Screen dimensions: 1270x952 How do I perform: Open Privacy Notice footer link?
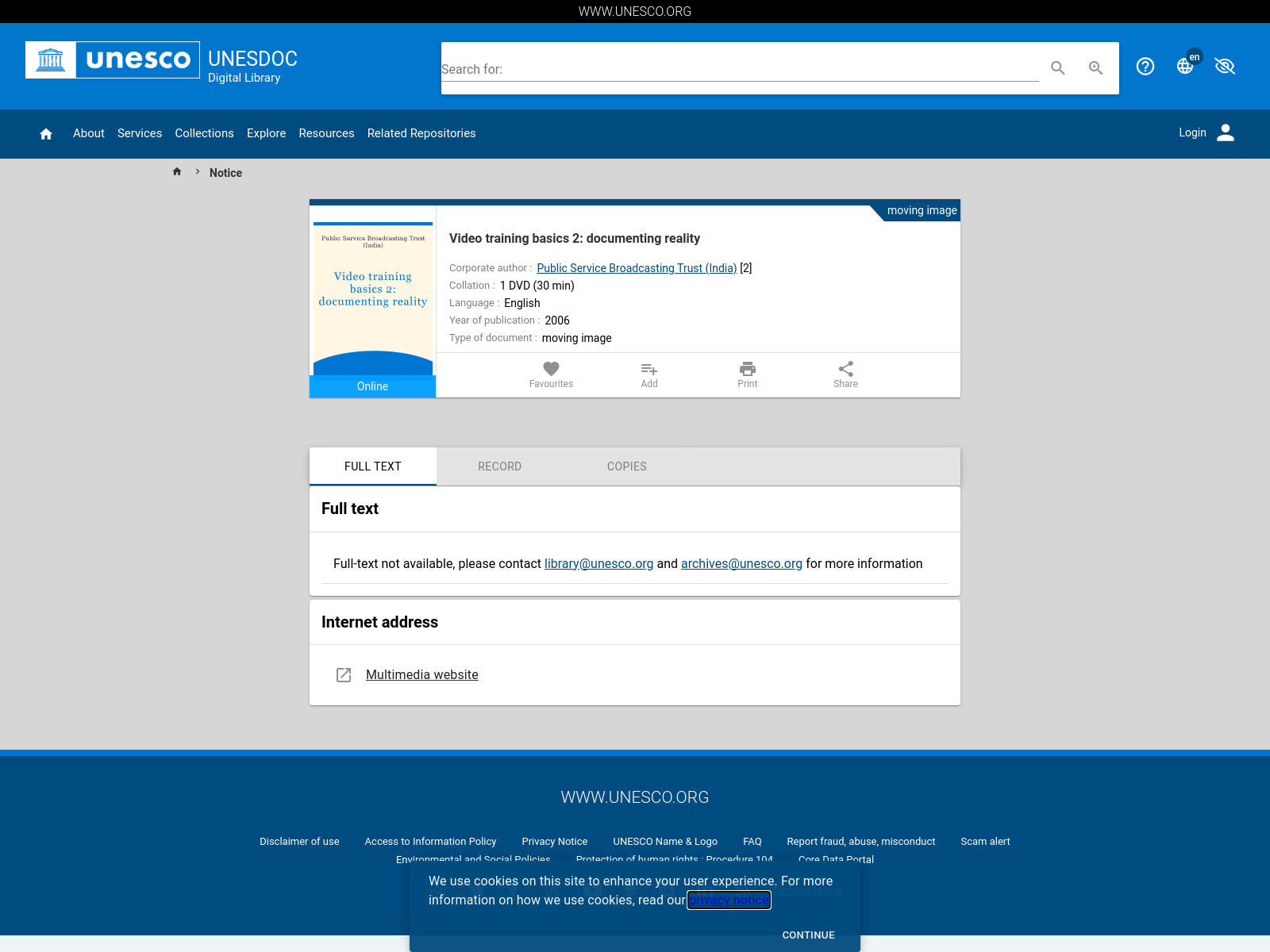coord(555,842)
